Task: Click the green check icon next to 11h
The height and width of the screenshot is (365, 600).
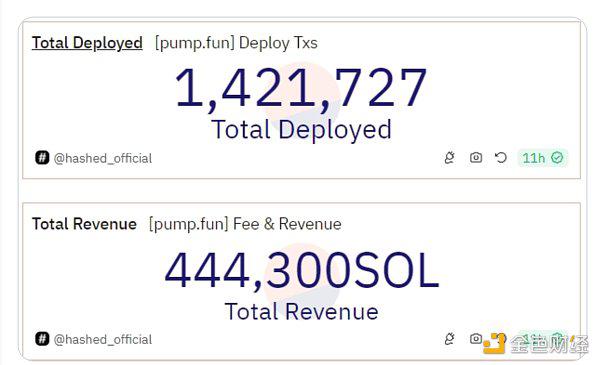Action: click(557, 158)
